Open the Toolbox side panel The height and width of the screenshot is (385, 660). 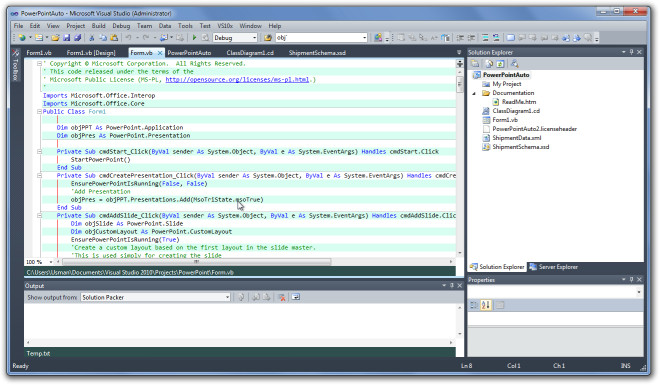(16, 66)
